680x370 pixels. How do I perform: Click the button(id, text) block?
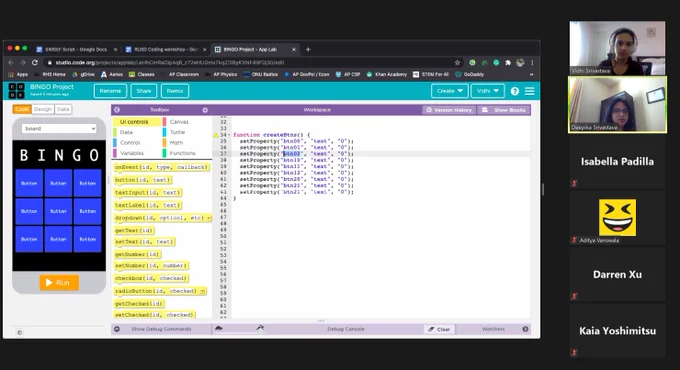[143, 180]
